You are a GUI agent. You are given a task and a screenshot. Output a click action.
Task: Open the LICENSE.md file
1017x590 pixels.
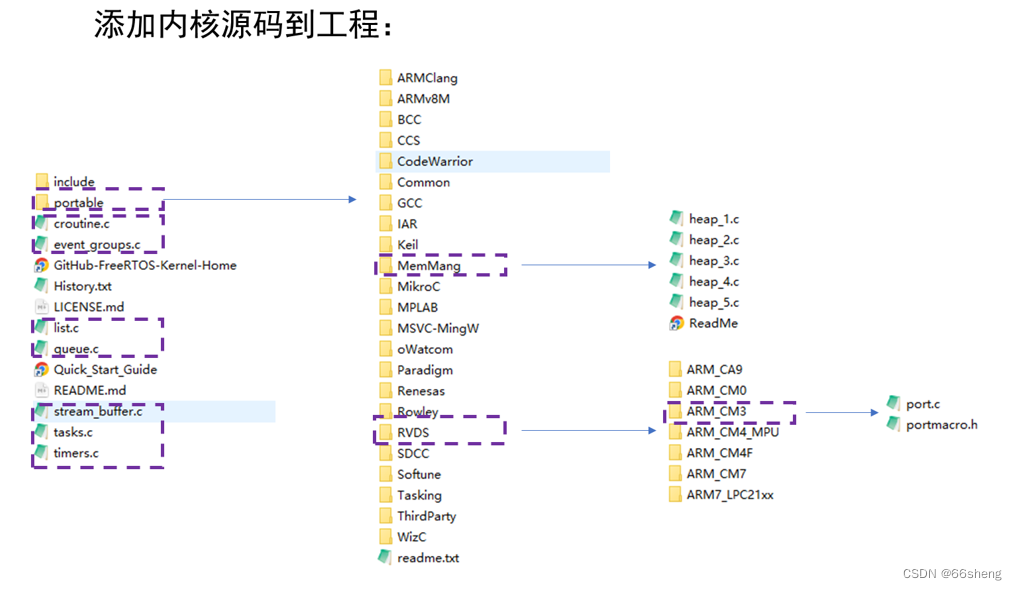[x=91, y=306]
